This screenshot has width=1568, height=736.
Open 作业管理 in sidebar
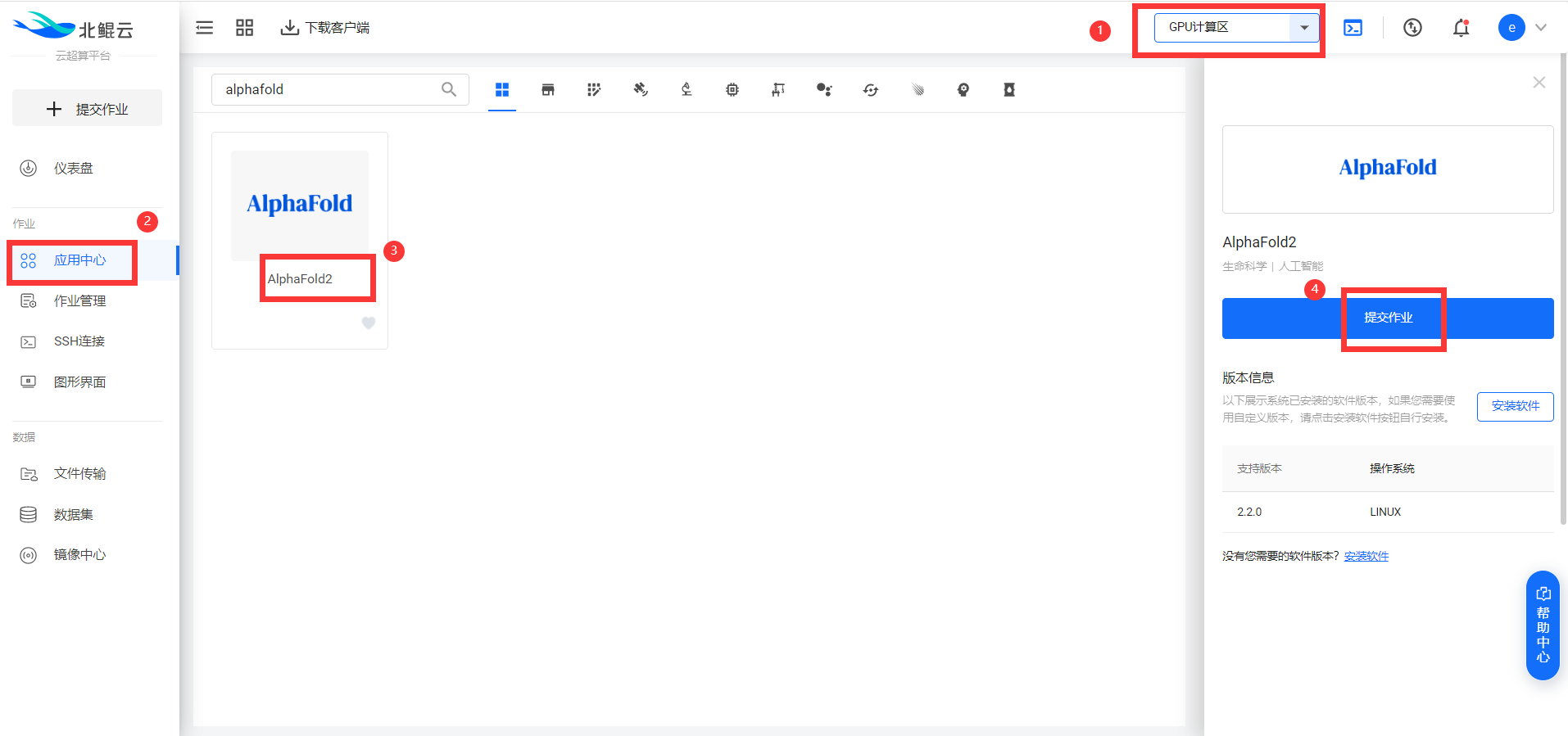click(x=80, y=301)
